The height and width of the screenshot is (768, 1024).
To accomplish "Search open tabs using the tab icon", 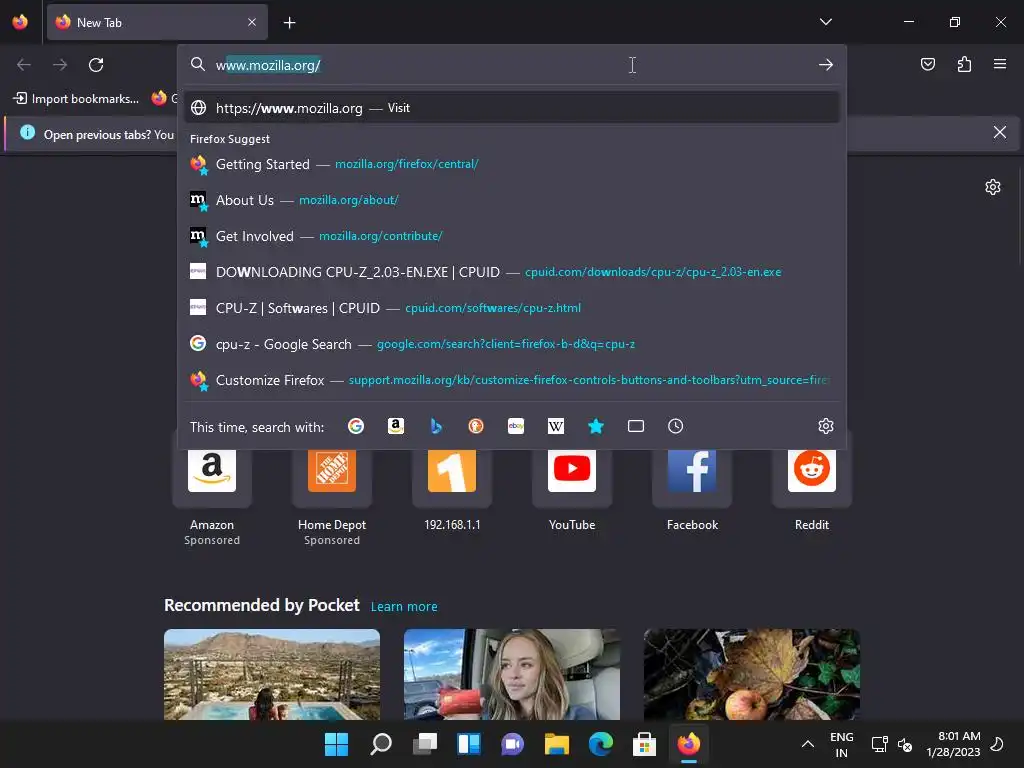I will point(636,426).
